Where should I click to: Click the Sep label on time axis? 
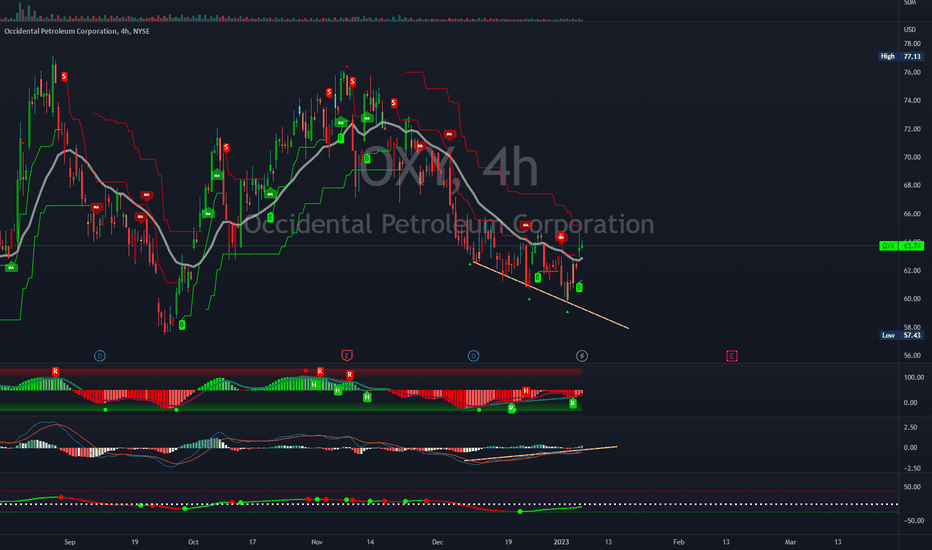[70, 542]
